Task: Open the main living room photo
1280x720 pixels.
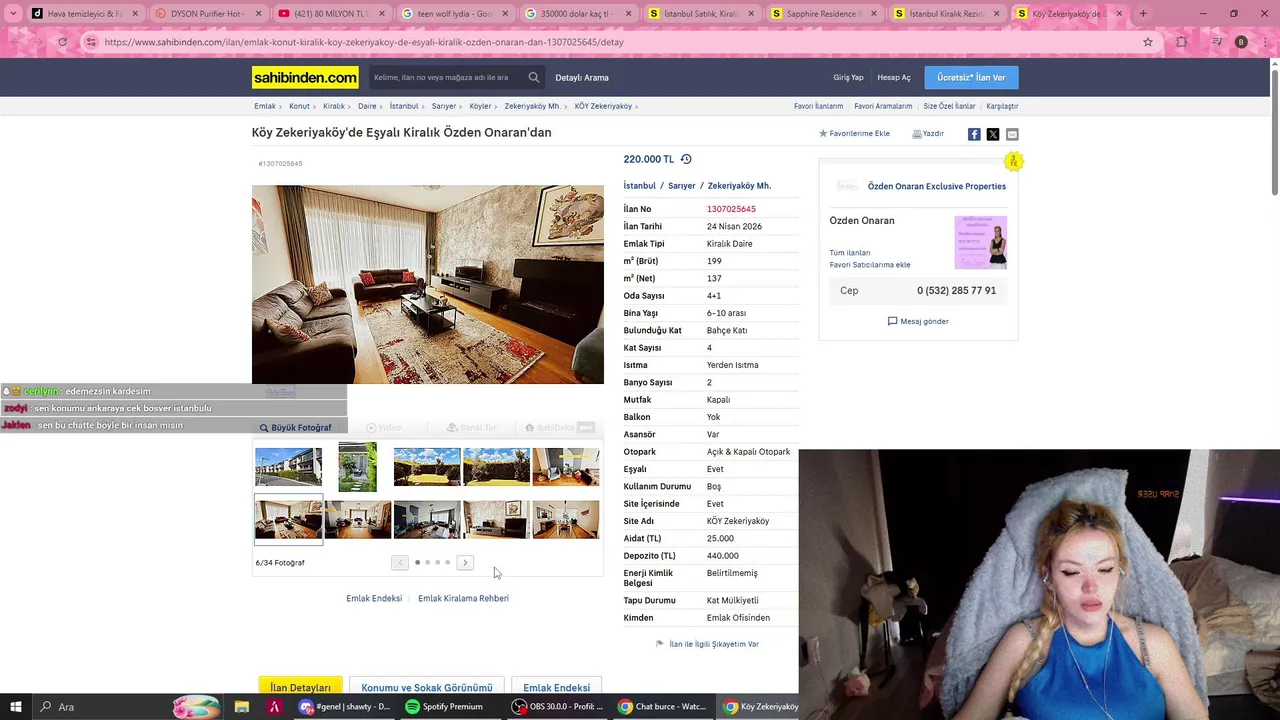Action: point(428,284)
